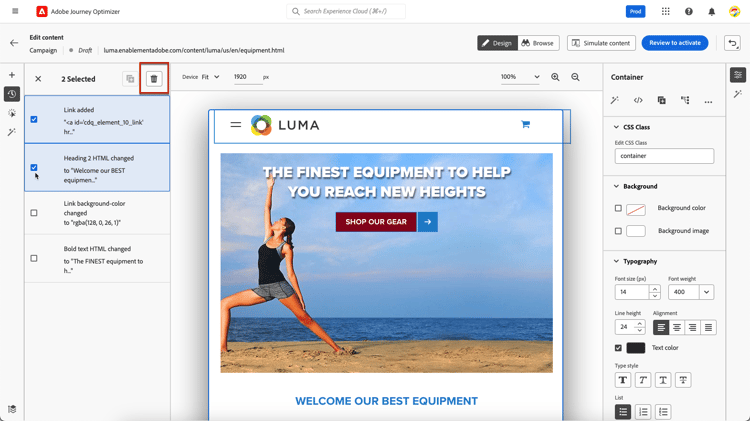Open the Background image swatch
The width and height of the screenshot is (750, 421).
click(x=636, y=231)
